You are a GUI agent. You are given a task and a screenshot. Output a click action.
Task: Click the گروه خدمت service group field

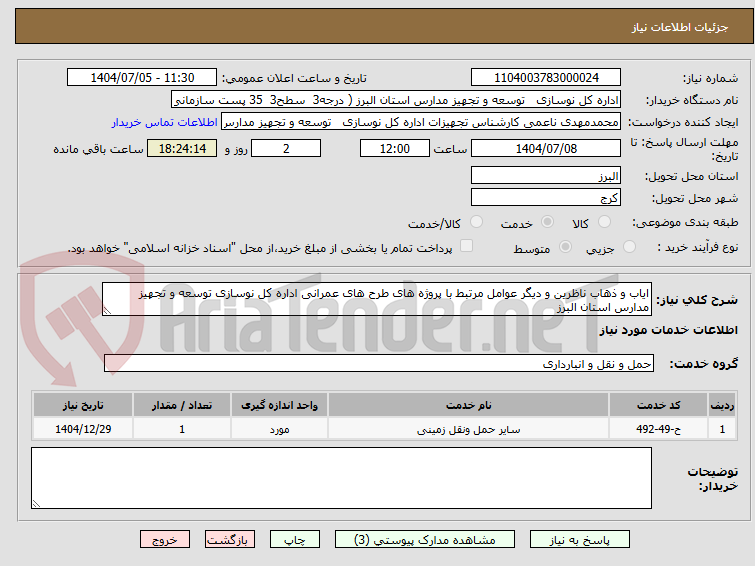tap(378, 363)
